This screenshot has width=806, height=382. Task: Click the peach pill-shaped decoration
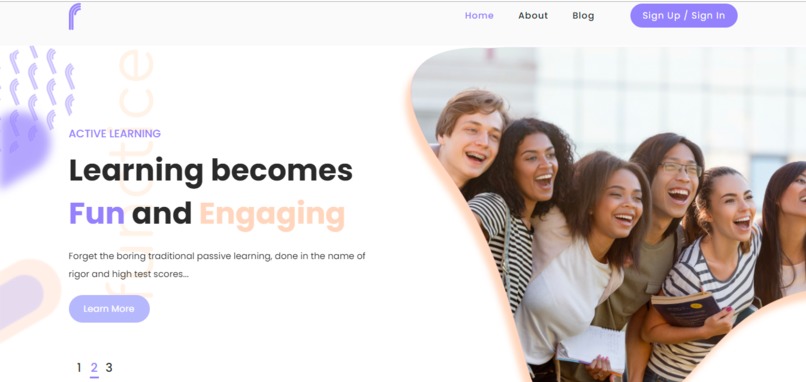point(27,299)
